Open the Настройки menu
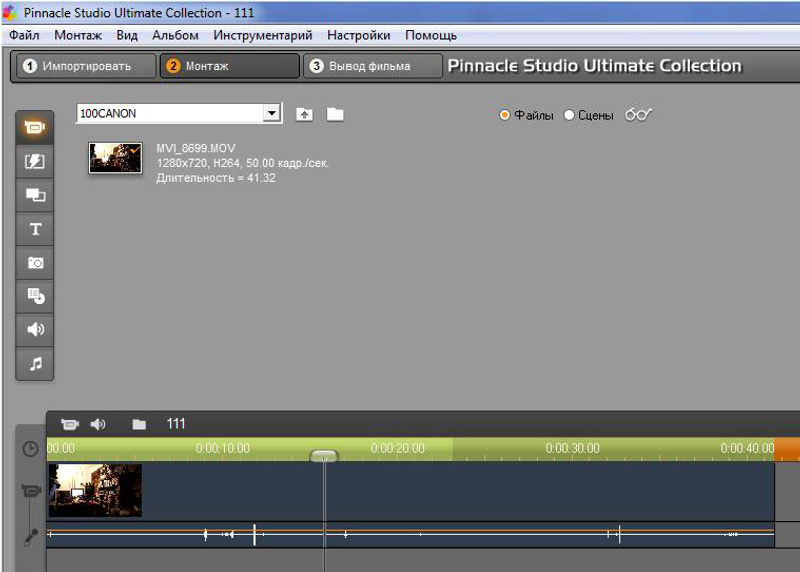The height and width of the screenshot is (572, 800). (359, 35)
